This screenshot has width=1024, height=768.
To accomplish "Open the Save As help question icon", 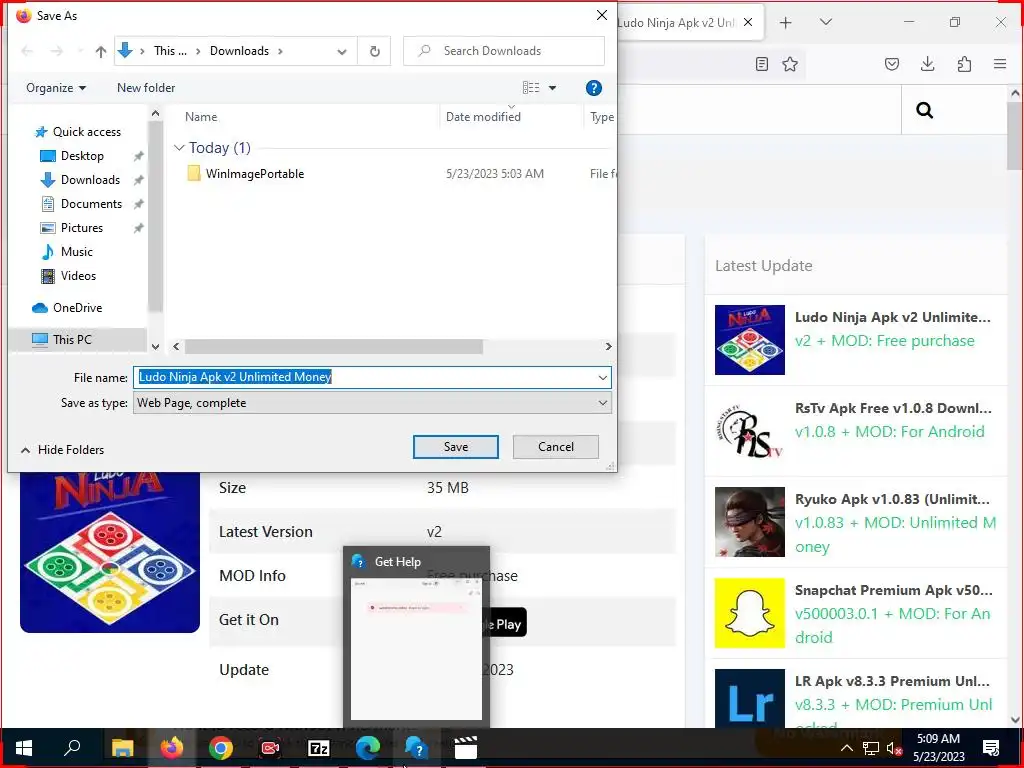I will [593, 88].
